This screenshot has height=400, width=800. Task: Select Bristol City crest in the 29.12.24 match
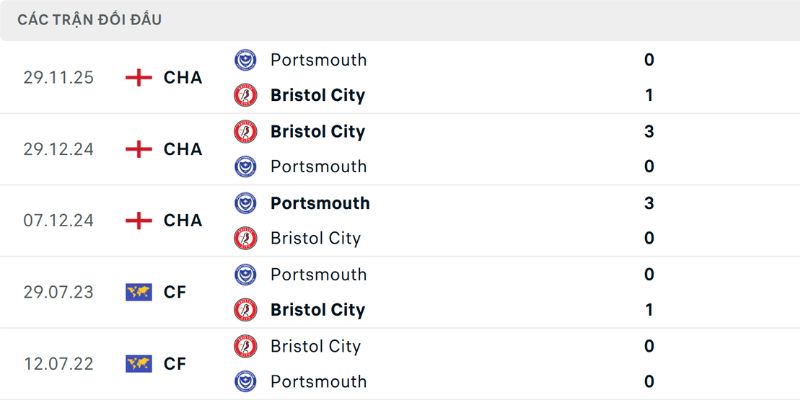[x=245, y=132]
